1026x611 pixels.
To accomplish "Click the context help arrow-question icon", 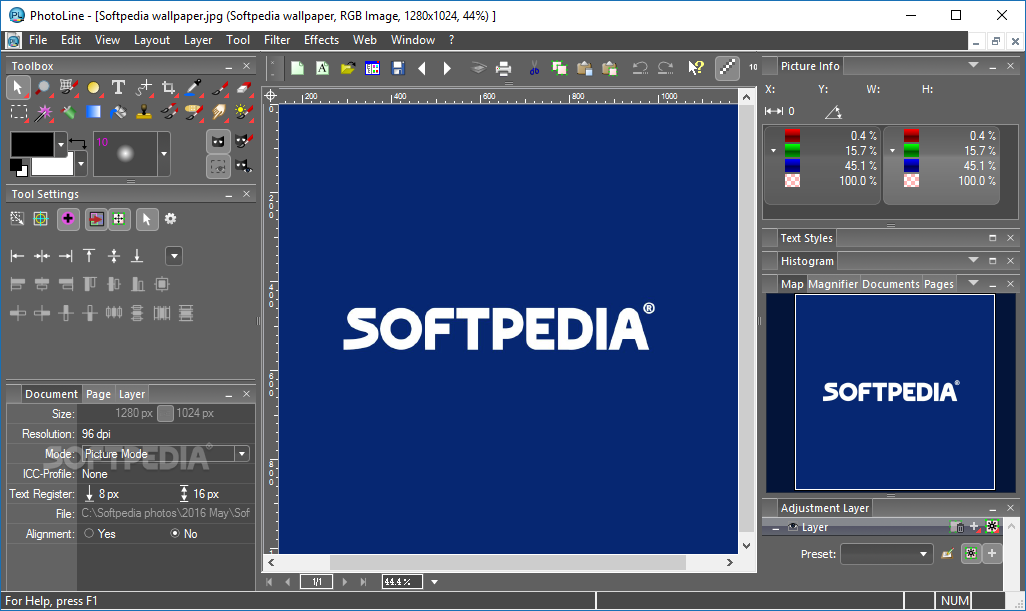I will [x=696, y=68].
